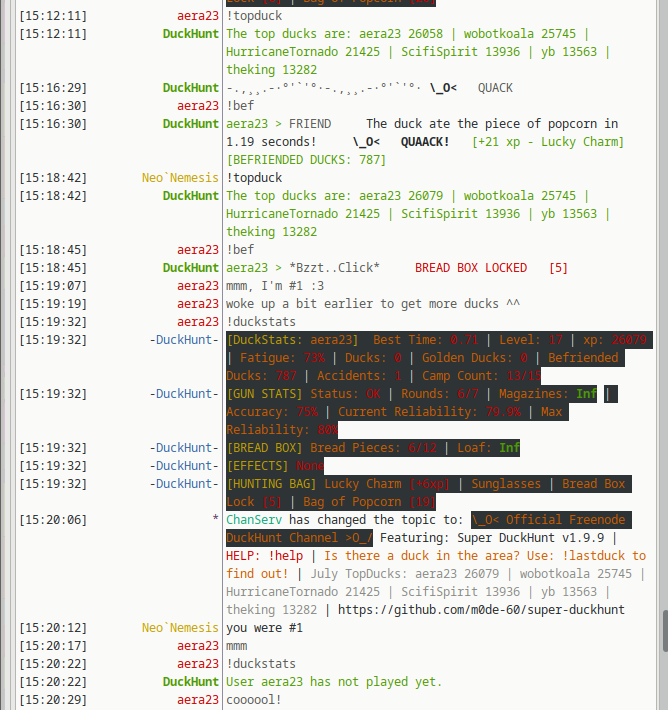Click aera23 nick beside 'woke up a bit earlier'
Viewport: 668px width, 710px height.
(197, 303)
